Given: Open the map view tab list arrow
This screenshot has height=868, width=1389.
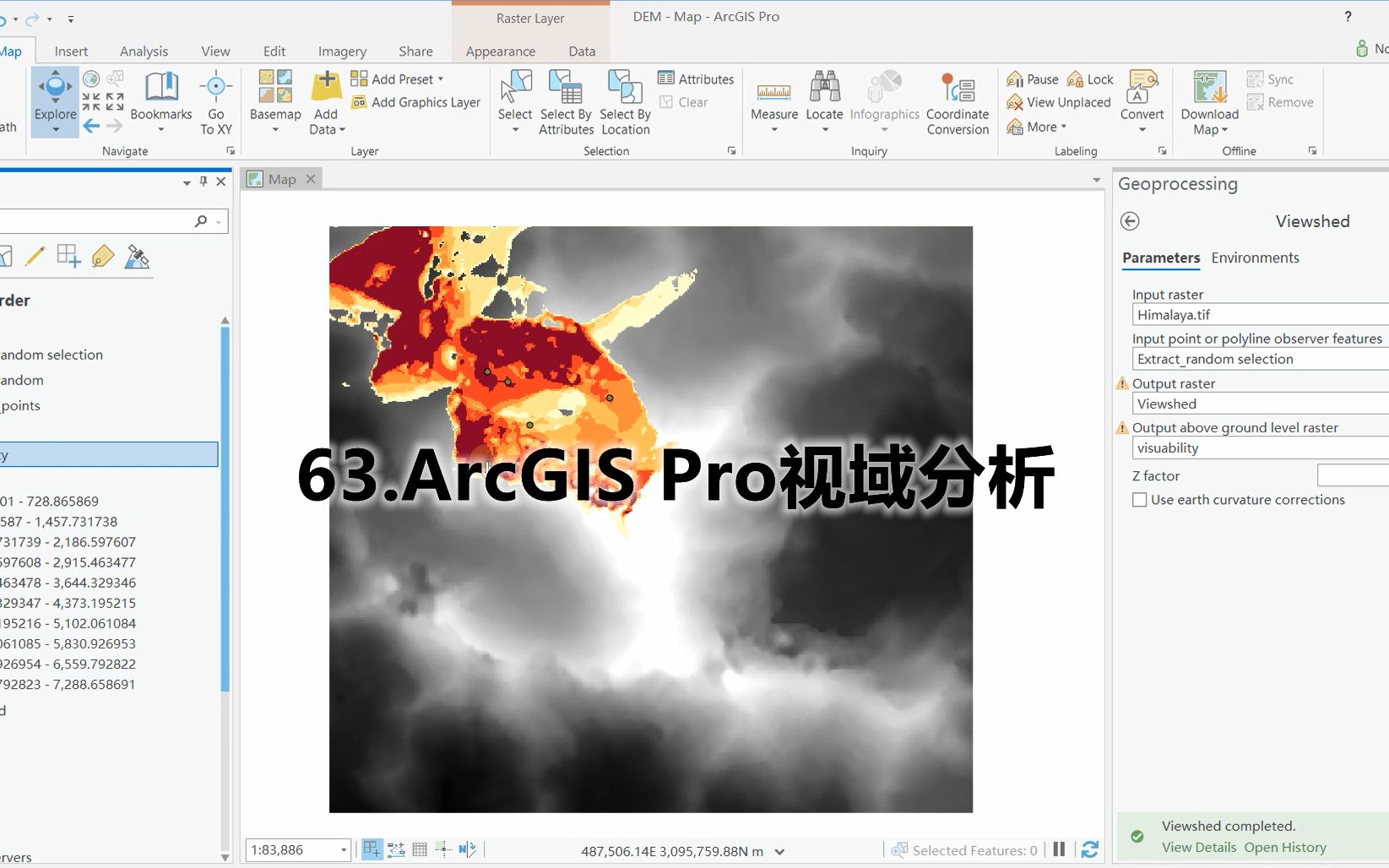Looking at the screenshot, I should pos(1097,180).
